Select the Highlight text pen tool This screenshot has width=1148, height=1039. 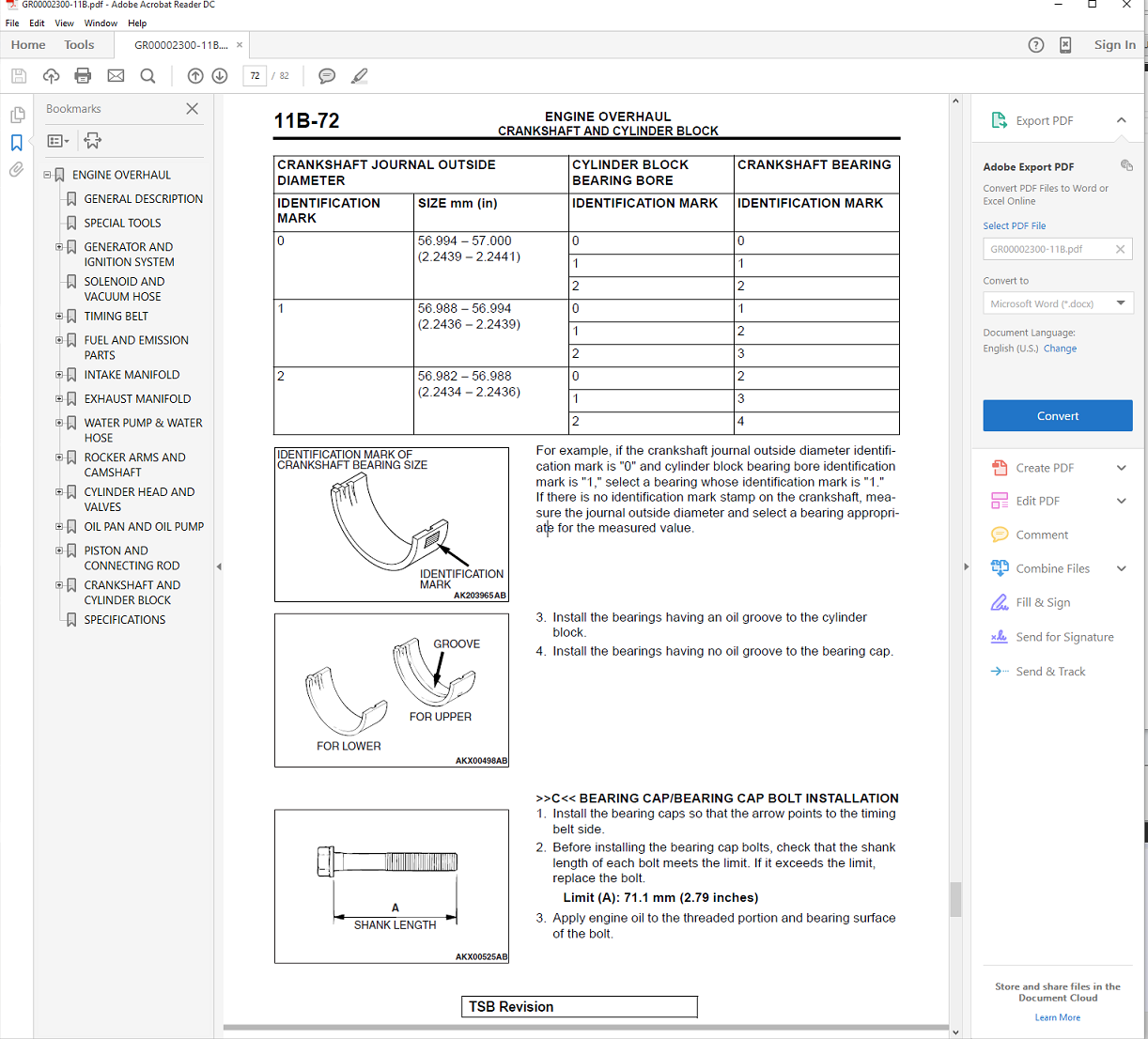click(x=359, y=76)
